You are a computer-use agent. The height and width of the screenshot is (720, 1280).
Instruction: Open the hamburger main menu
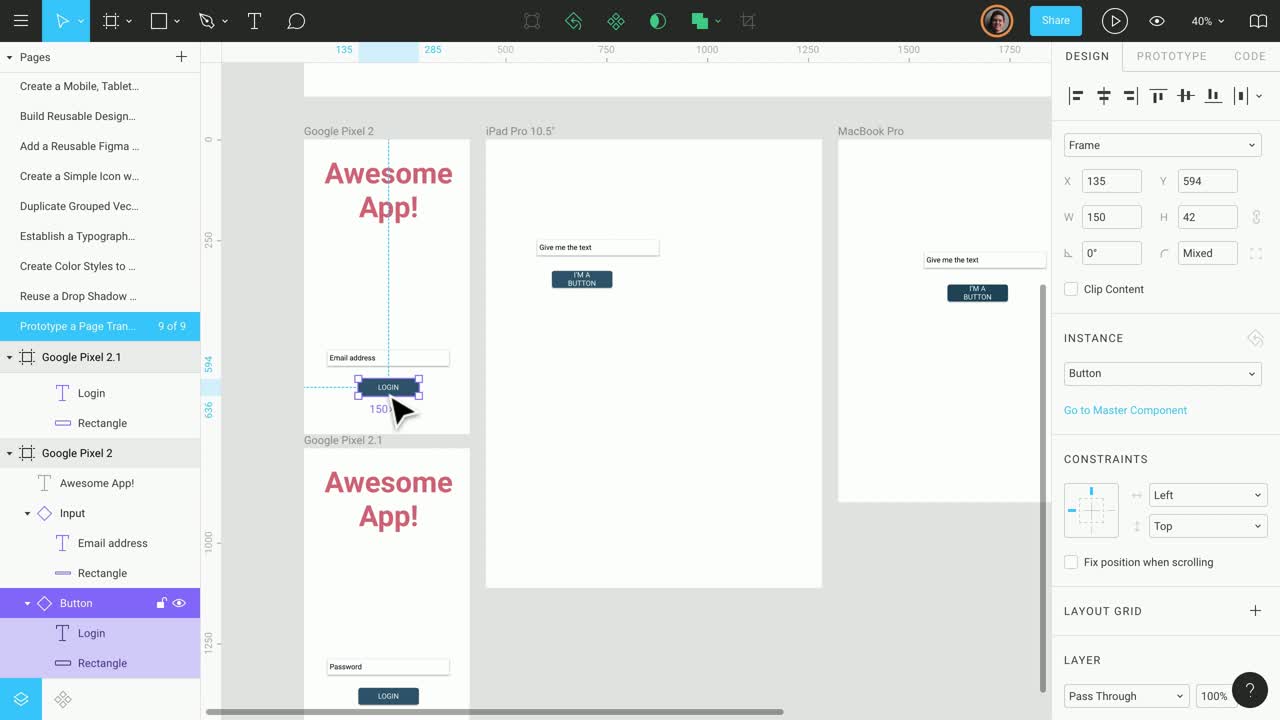click(x=20, y=21)
